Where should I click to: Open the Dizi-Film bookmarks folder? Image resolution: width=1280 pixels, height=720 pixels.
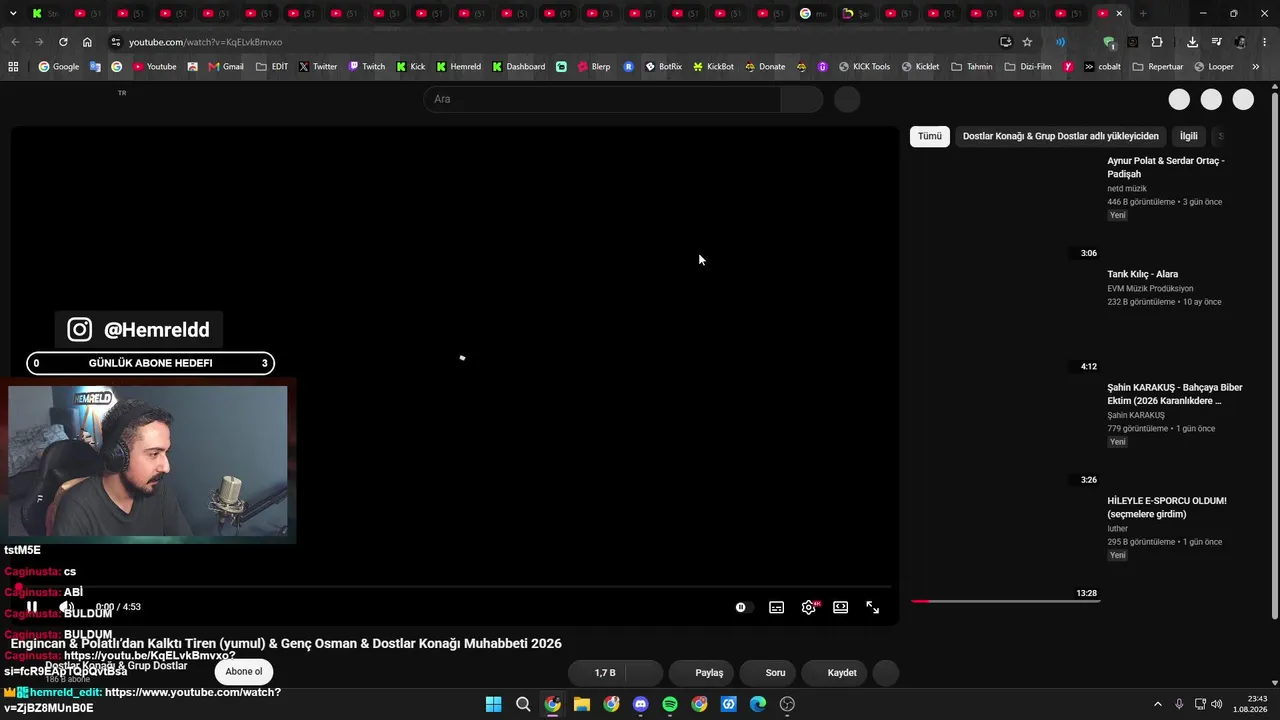point(1028,67)
